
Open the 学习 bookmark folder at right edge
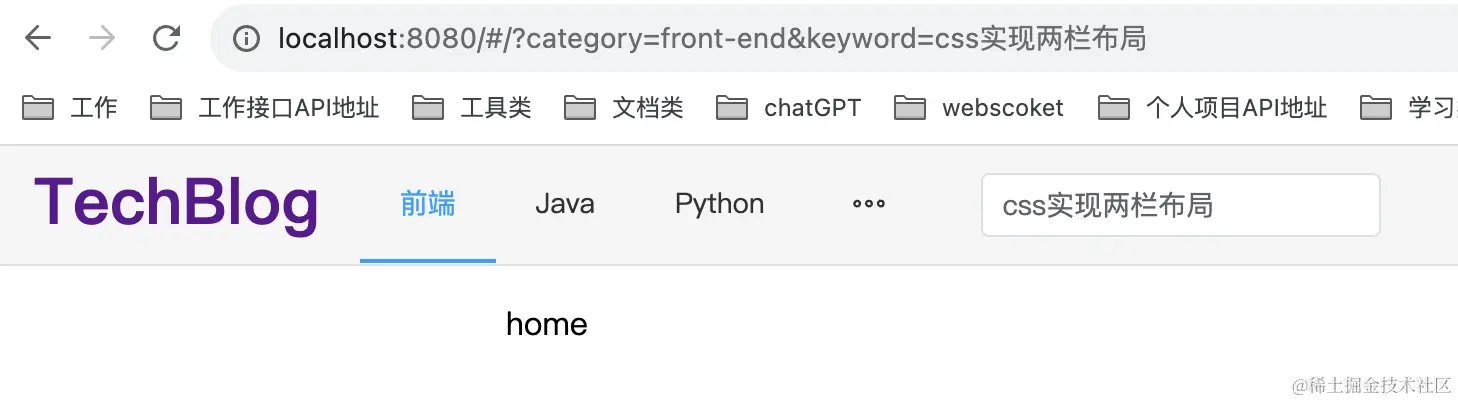coord(1412,108)
